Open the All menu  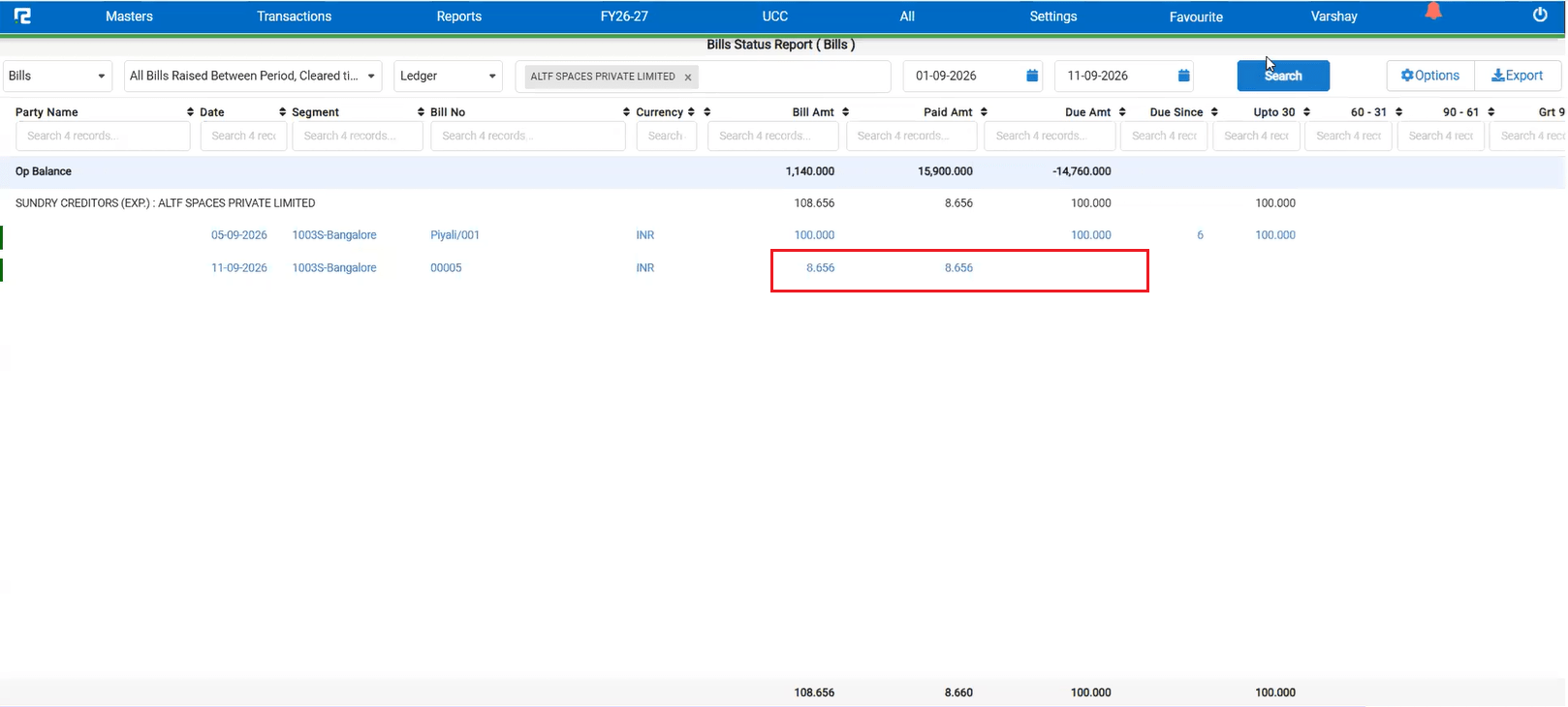coord(907,16)
